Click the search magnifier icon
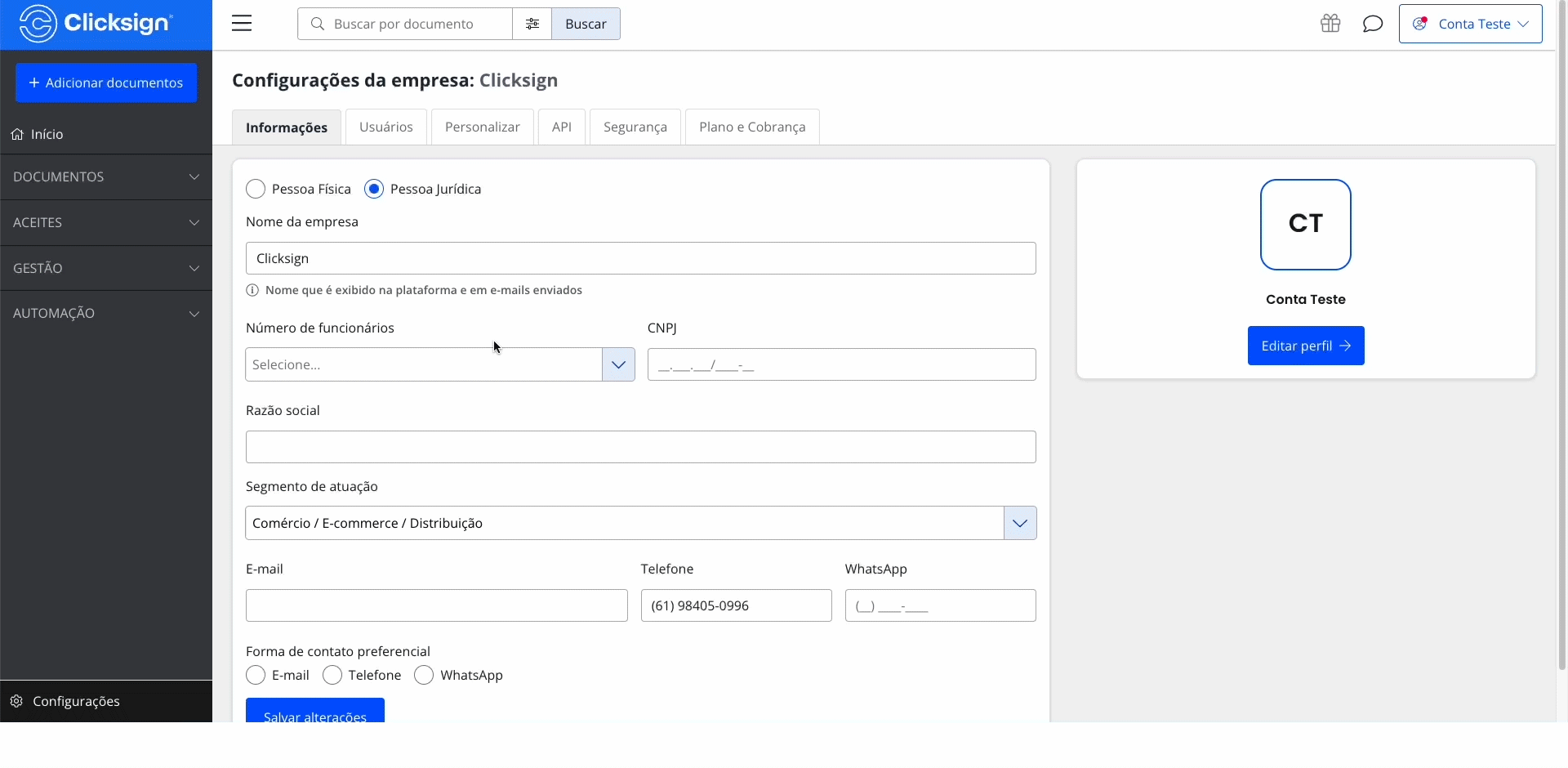The height and width of the screenshot is (768, 1568). [318, 24]
